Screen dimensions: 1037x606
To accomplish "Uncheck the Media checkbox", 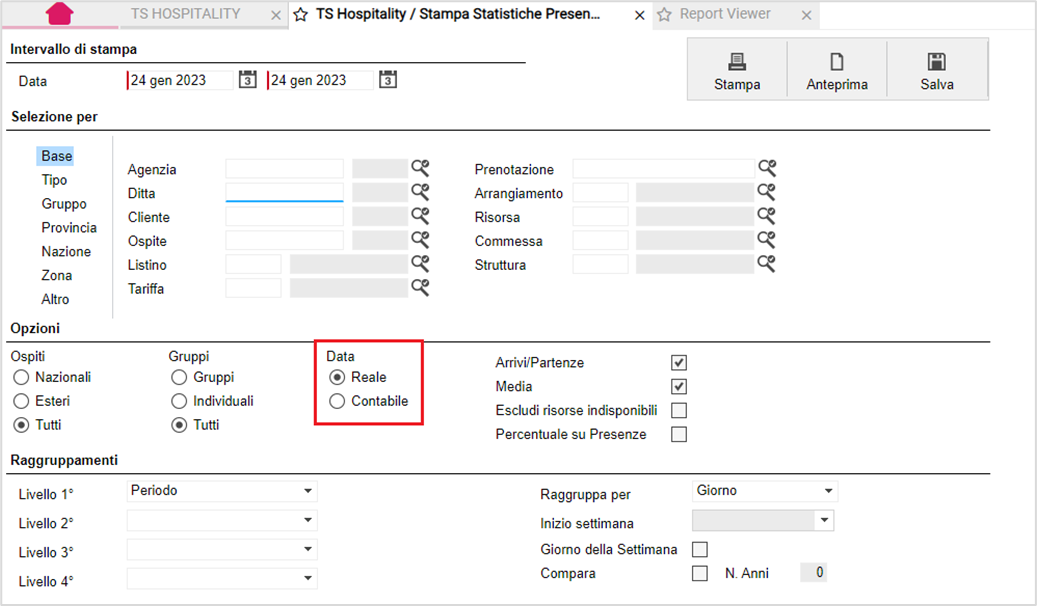I will pyautogui.click(x=679, y=386).
